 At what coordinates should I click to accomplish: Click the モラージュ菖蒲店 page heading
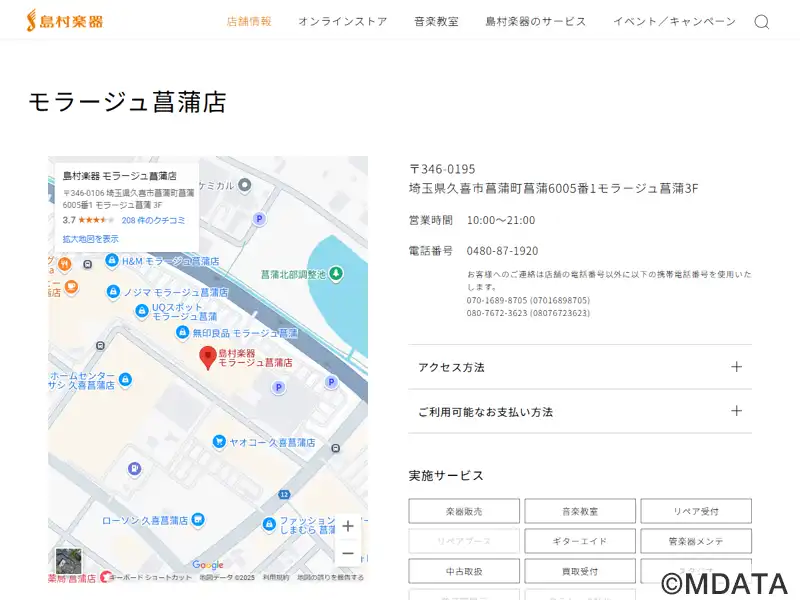point(127,101)
